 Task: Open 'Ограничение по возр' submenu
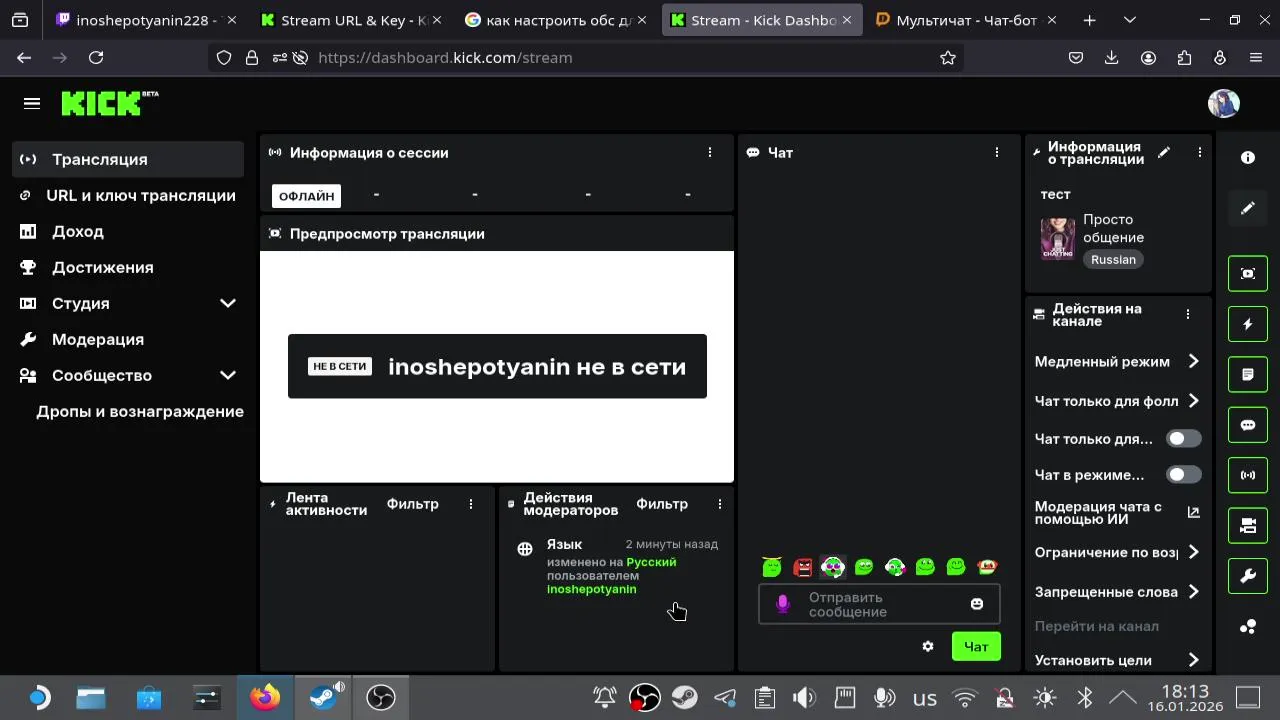tap(1117, 552)
